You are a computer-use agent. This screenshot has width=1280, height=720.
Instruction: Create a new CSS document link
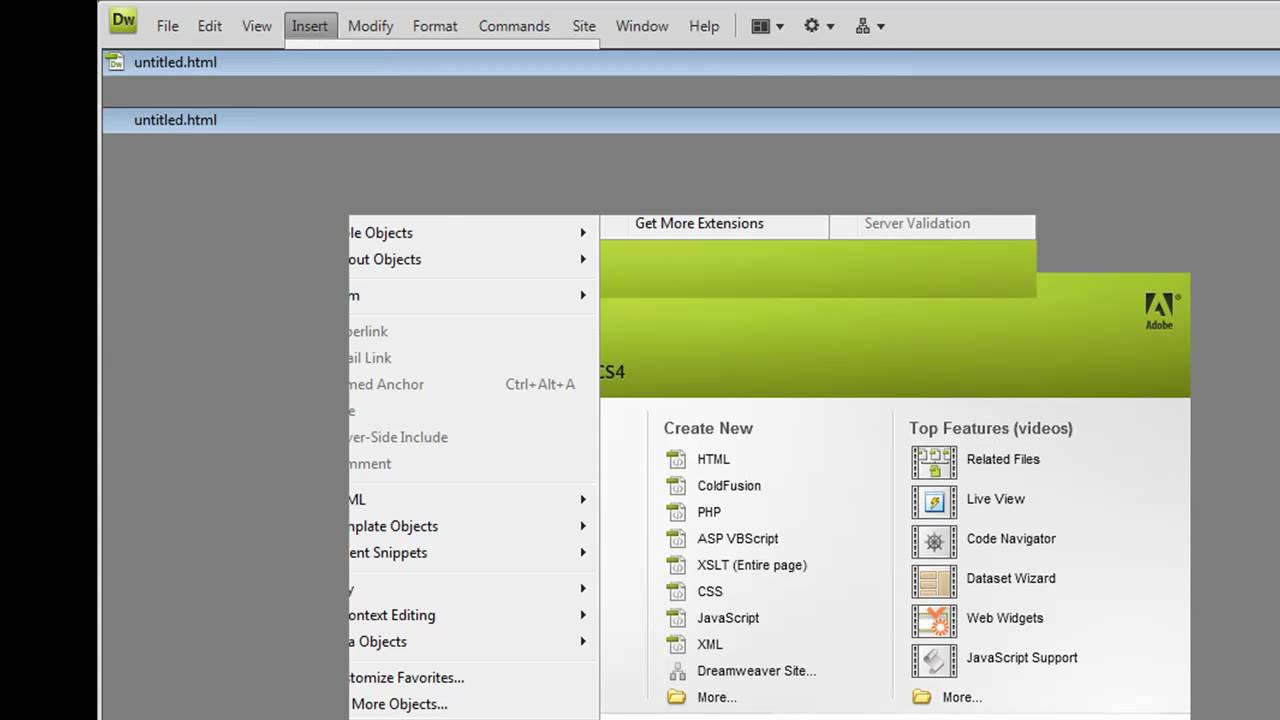[x=710, y=591]
